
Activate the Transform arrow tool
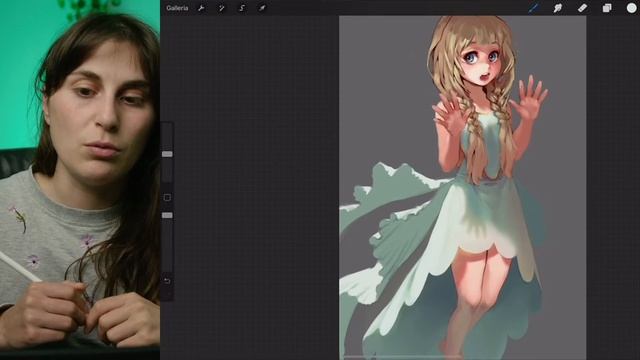[262, 8]
